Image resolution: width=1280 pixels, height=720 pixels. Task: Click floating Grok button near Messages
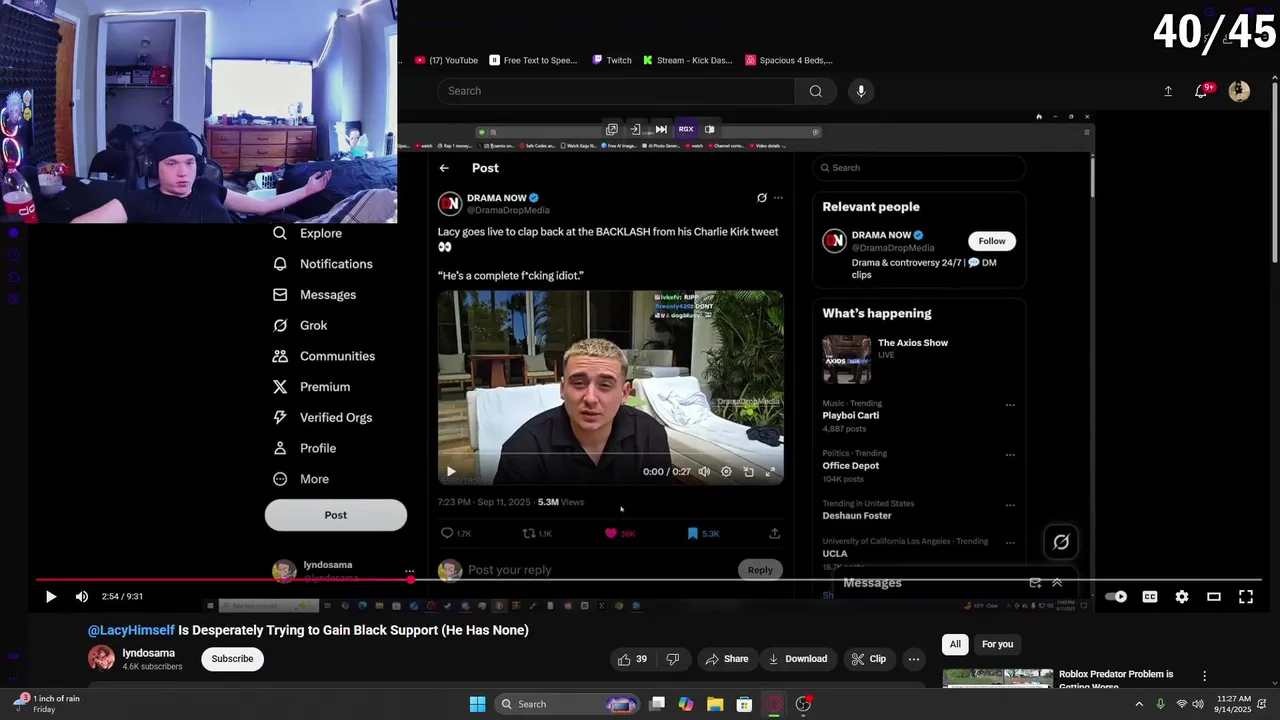pyautogui.click(x=1061, y=542)
